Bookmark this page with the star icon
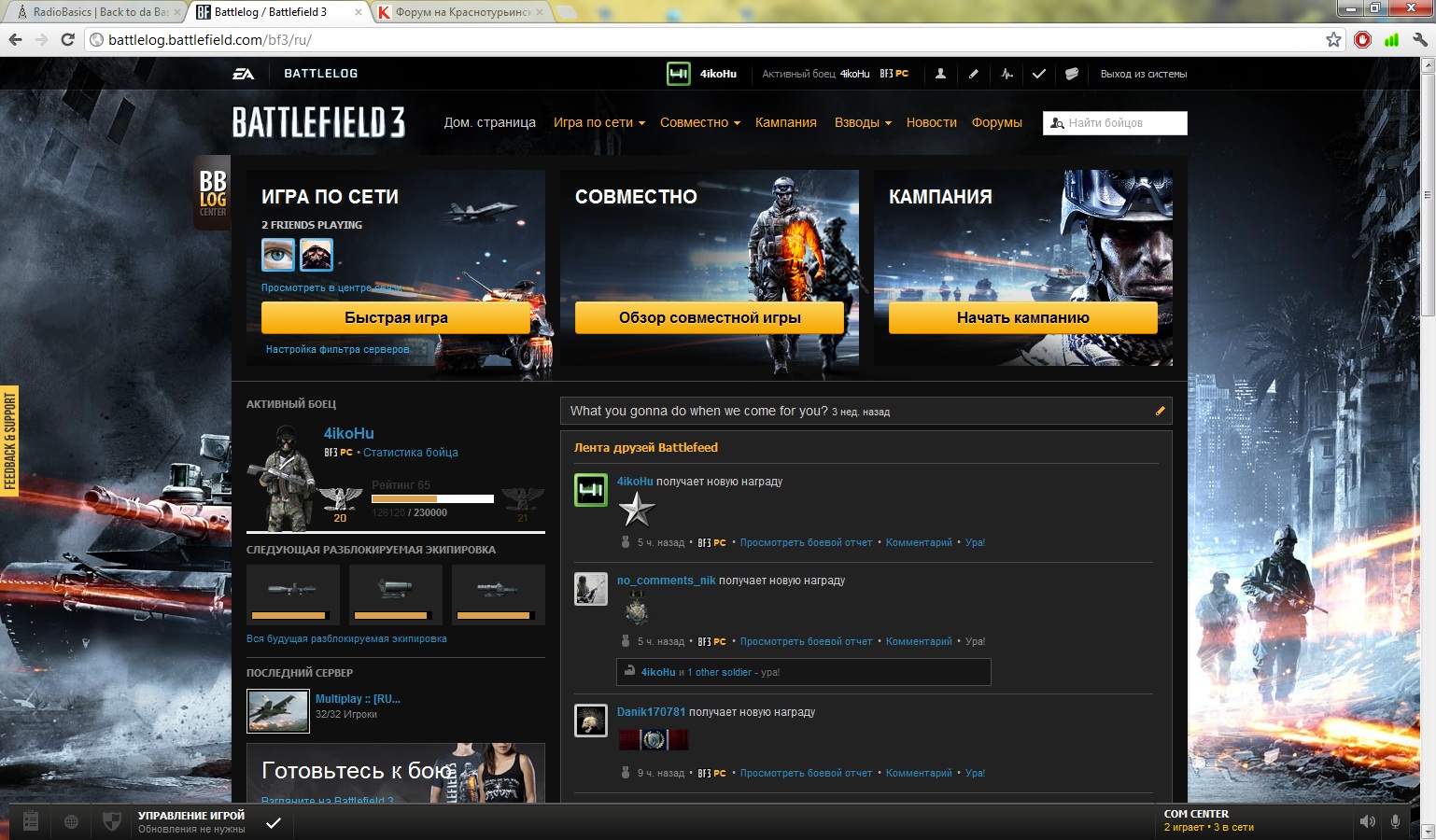The height and width of the screenshot is (840, 1436). click(x=1333, y=39)
